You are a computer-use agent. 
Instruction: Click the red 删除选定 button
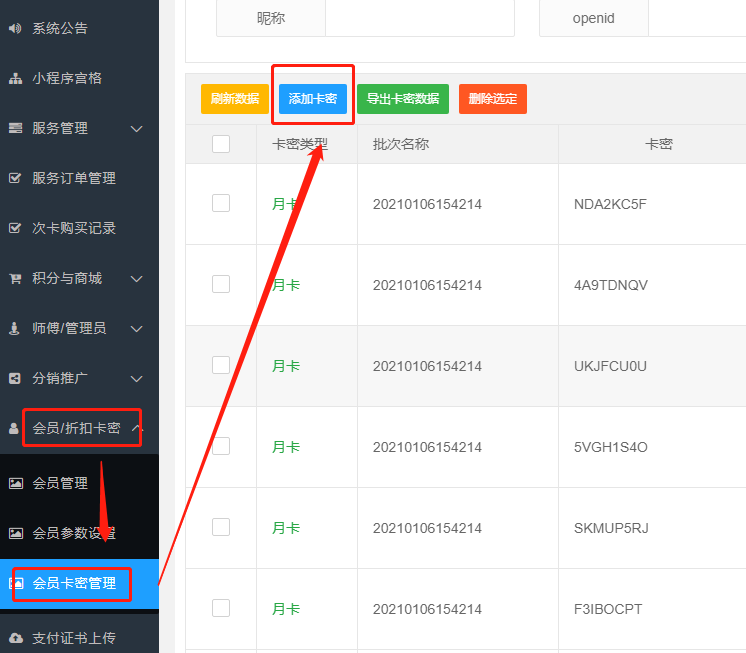point(493,99)
